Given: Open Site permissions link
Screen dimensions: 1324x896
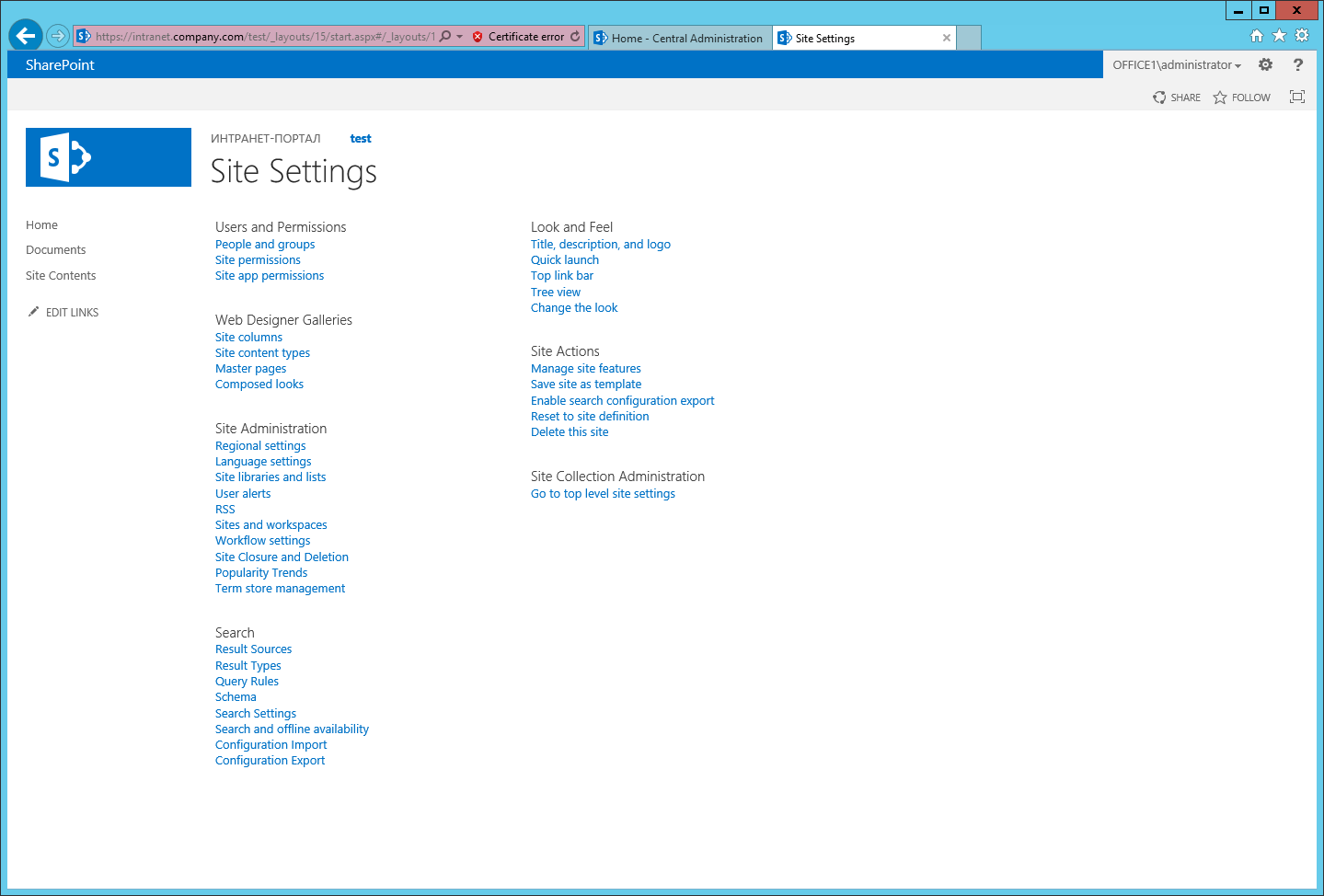Looking at the screenshot, I should tap(258, 260).
